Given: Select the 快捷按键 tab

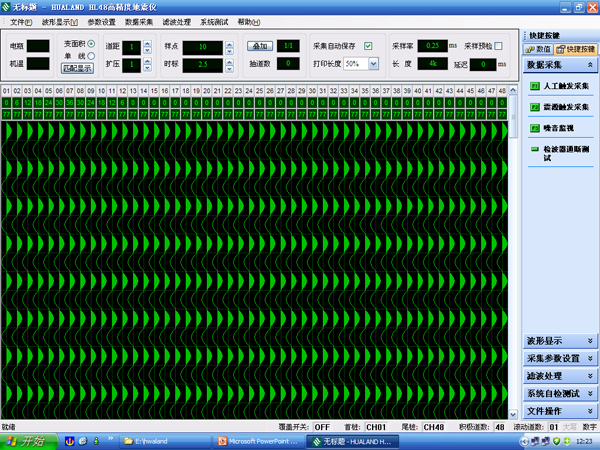Looking at the screenshot, I should click(575, 48).
